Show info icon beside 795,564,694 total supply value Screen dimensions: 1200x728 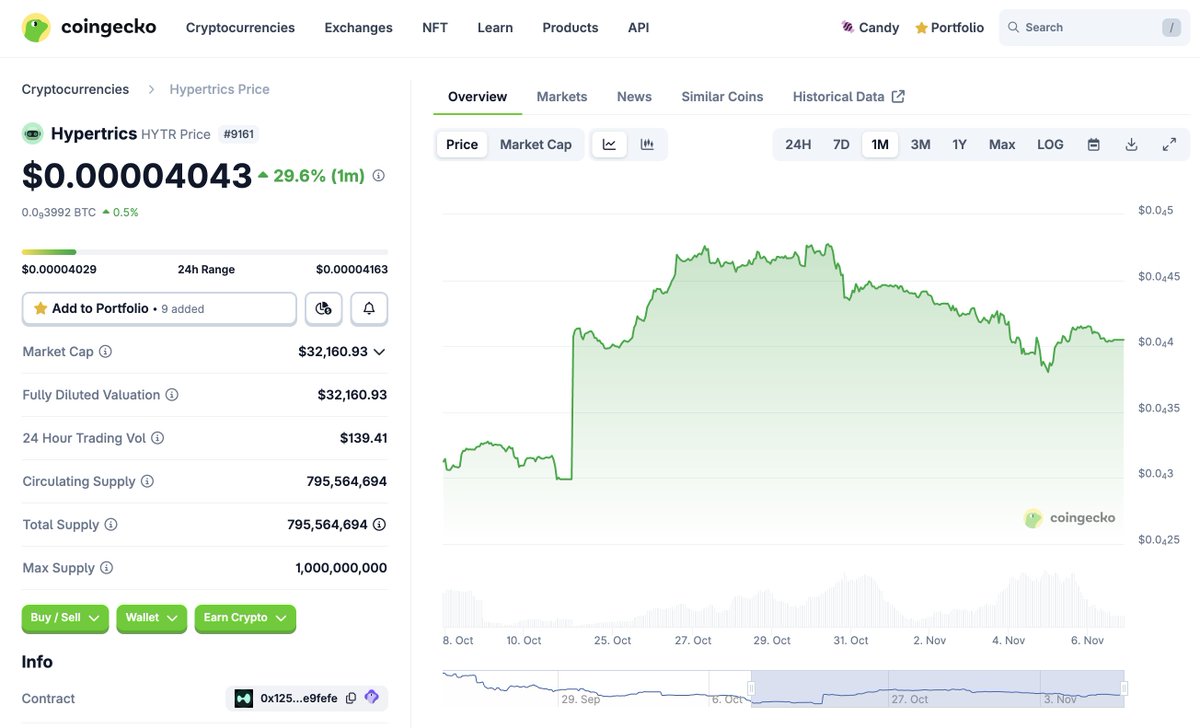[379, 525]
